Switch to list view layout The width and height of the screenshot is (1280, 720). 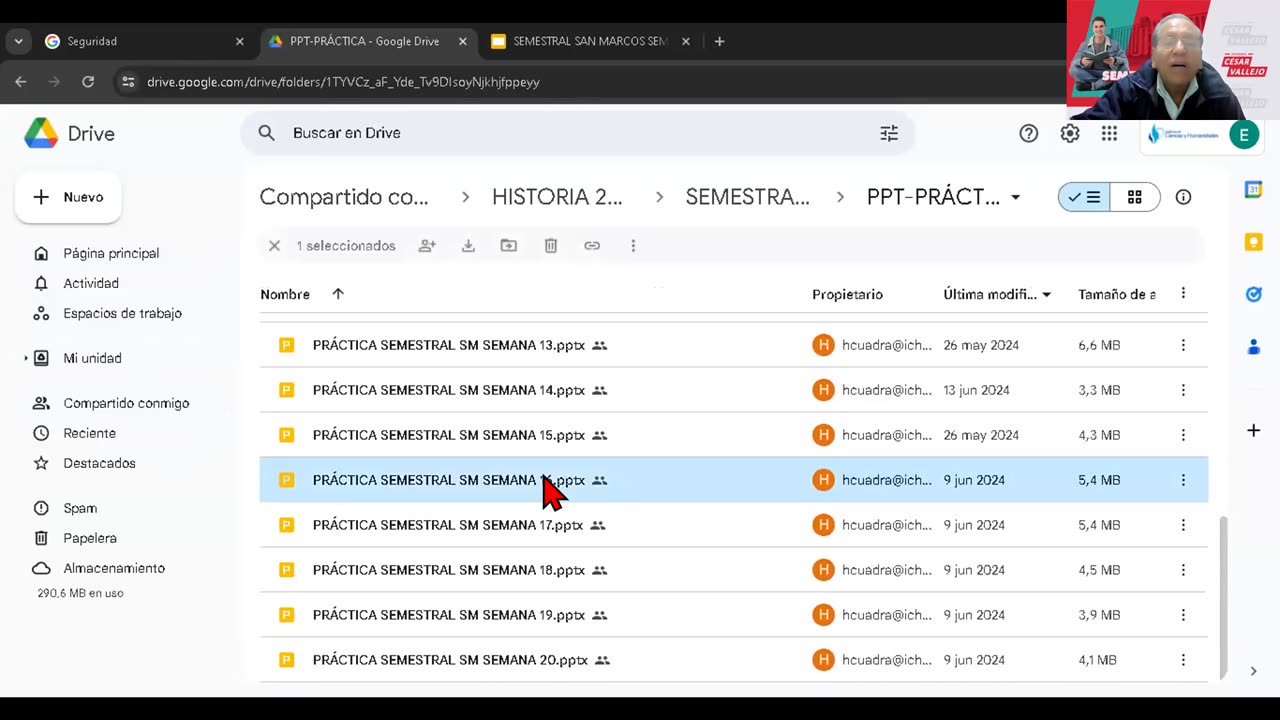[1084, 197]
